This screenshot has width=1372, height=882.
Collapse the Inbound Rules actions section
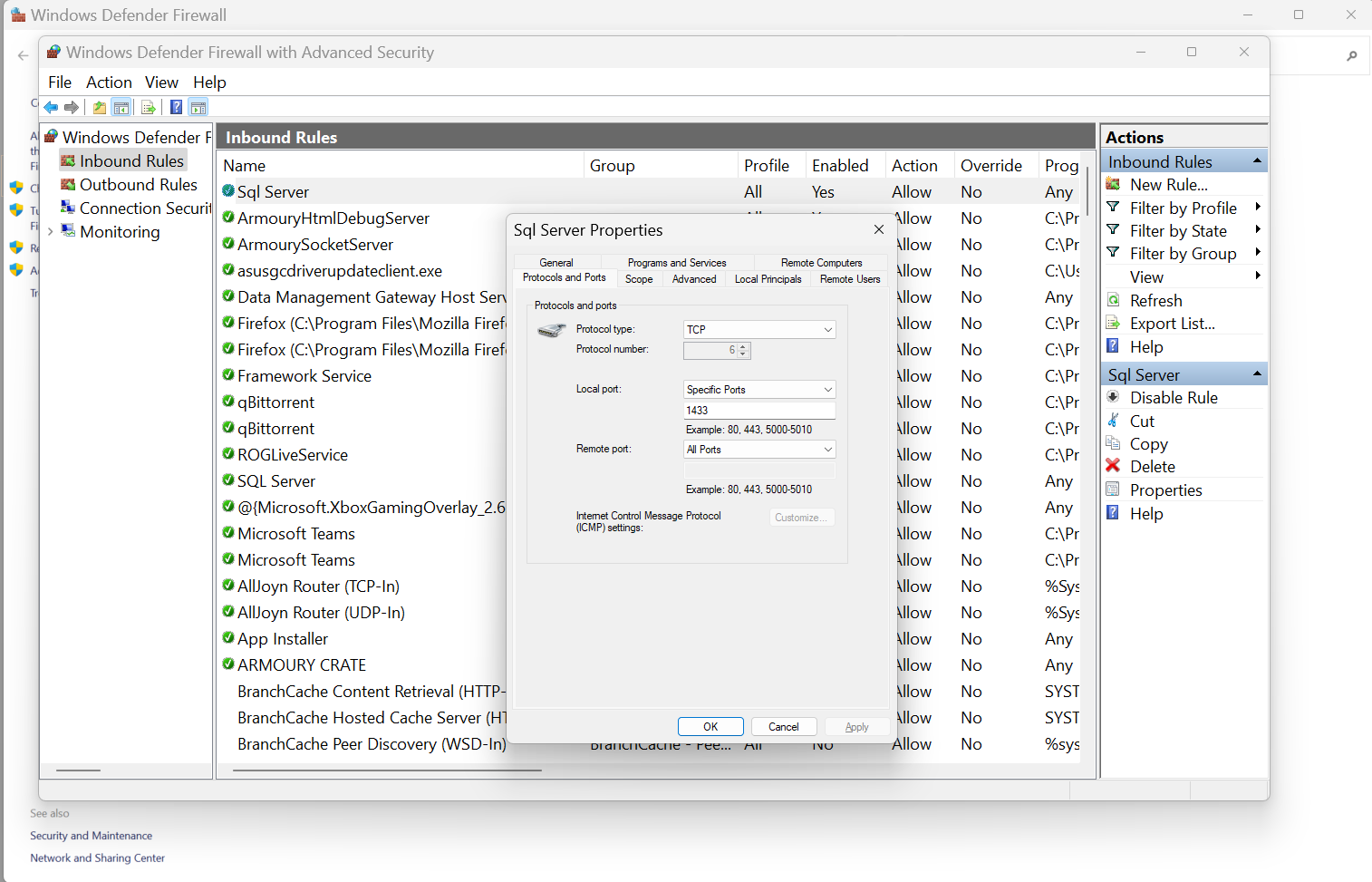(1257, 161)
